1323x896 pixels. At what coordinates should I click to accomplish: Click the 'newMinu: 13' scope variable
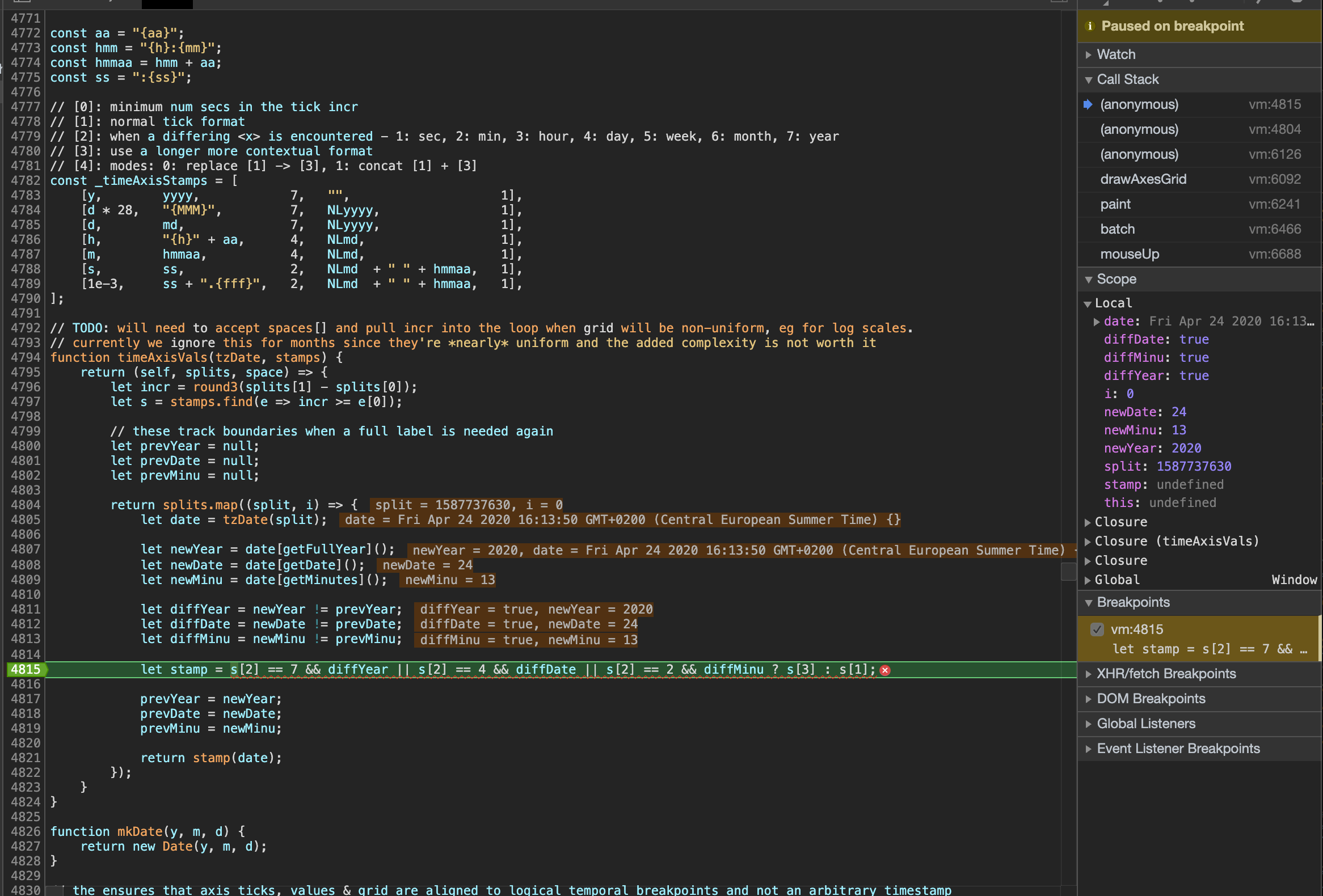[x=1144, y=430]
